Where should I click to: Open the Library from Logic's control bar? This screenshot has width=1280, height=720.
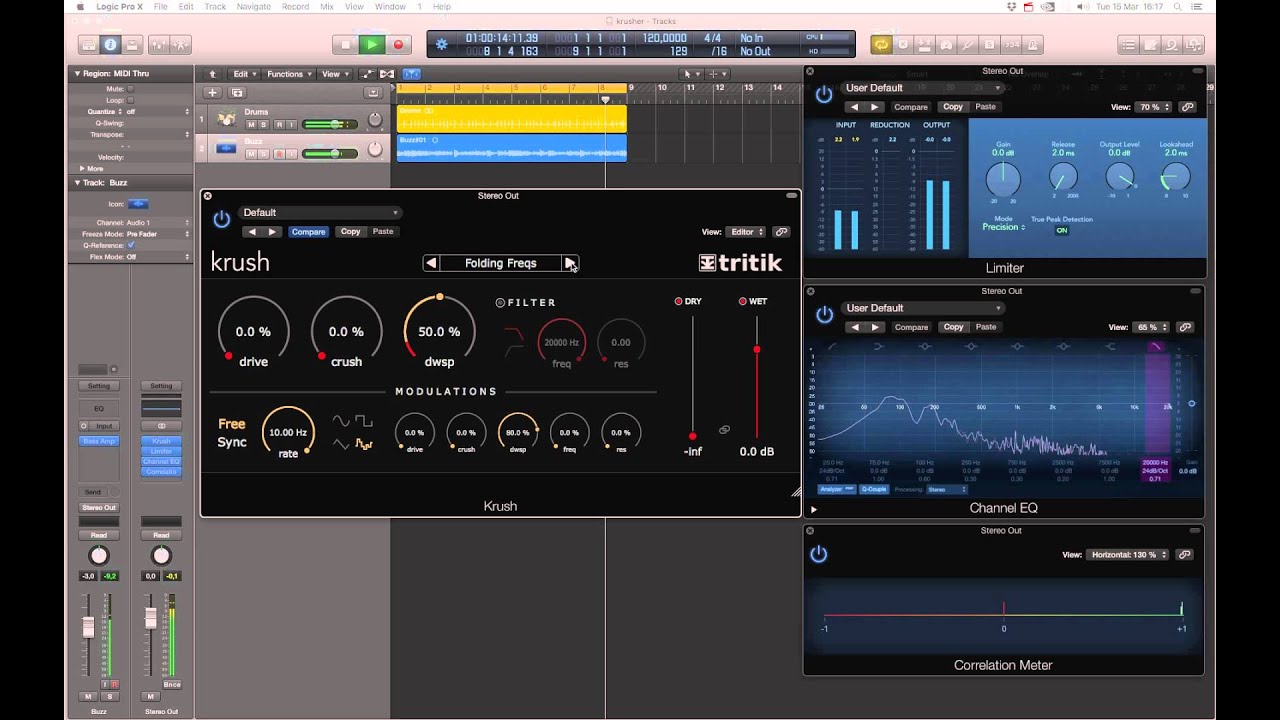click(x=89, y=45)
